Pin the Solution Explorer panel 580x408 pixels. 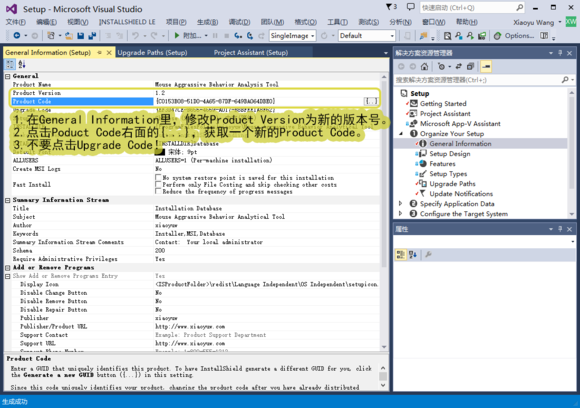(x=560, y=53)
